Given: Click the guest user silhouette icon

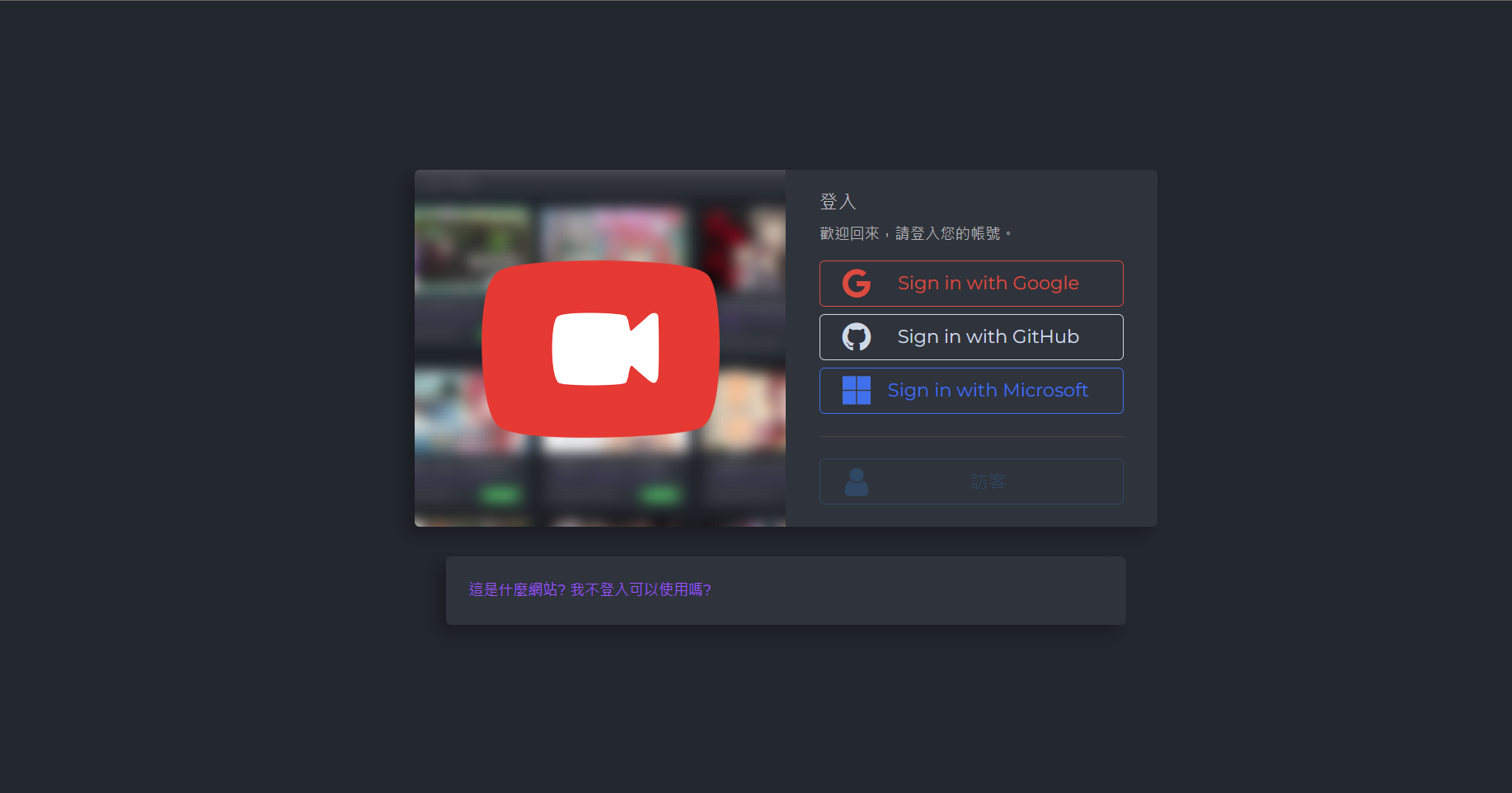Looking at the screenshot, I should (x=857, y=482).
